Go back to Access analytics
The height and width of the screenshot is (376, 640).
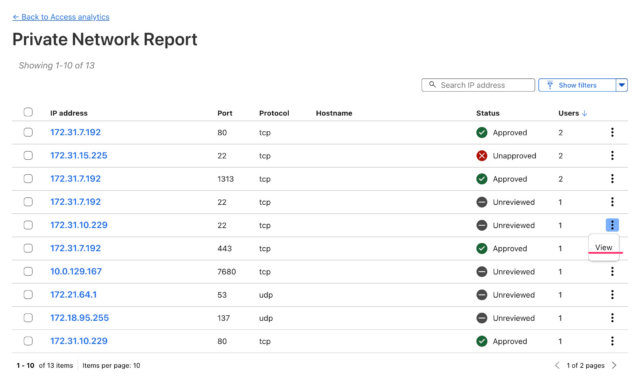[x=61, y=17]
